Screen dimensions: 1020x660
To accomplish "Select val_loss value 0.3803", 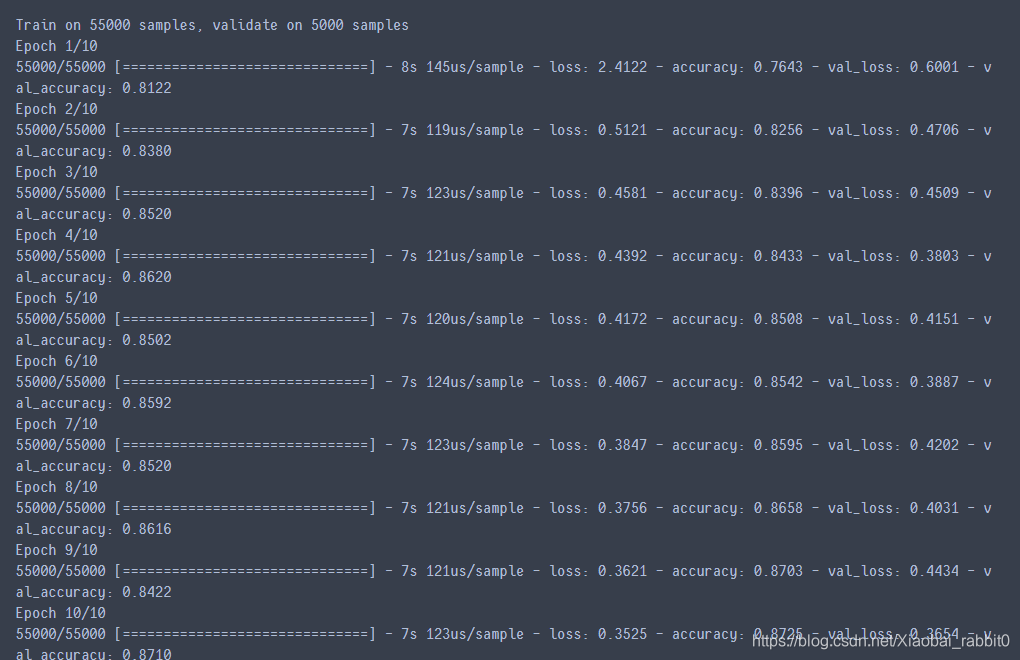I will (x=934, y=256).
